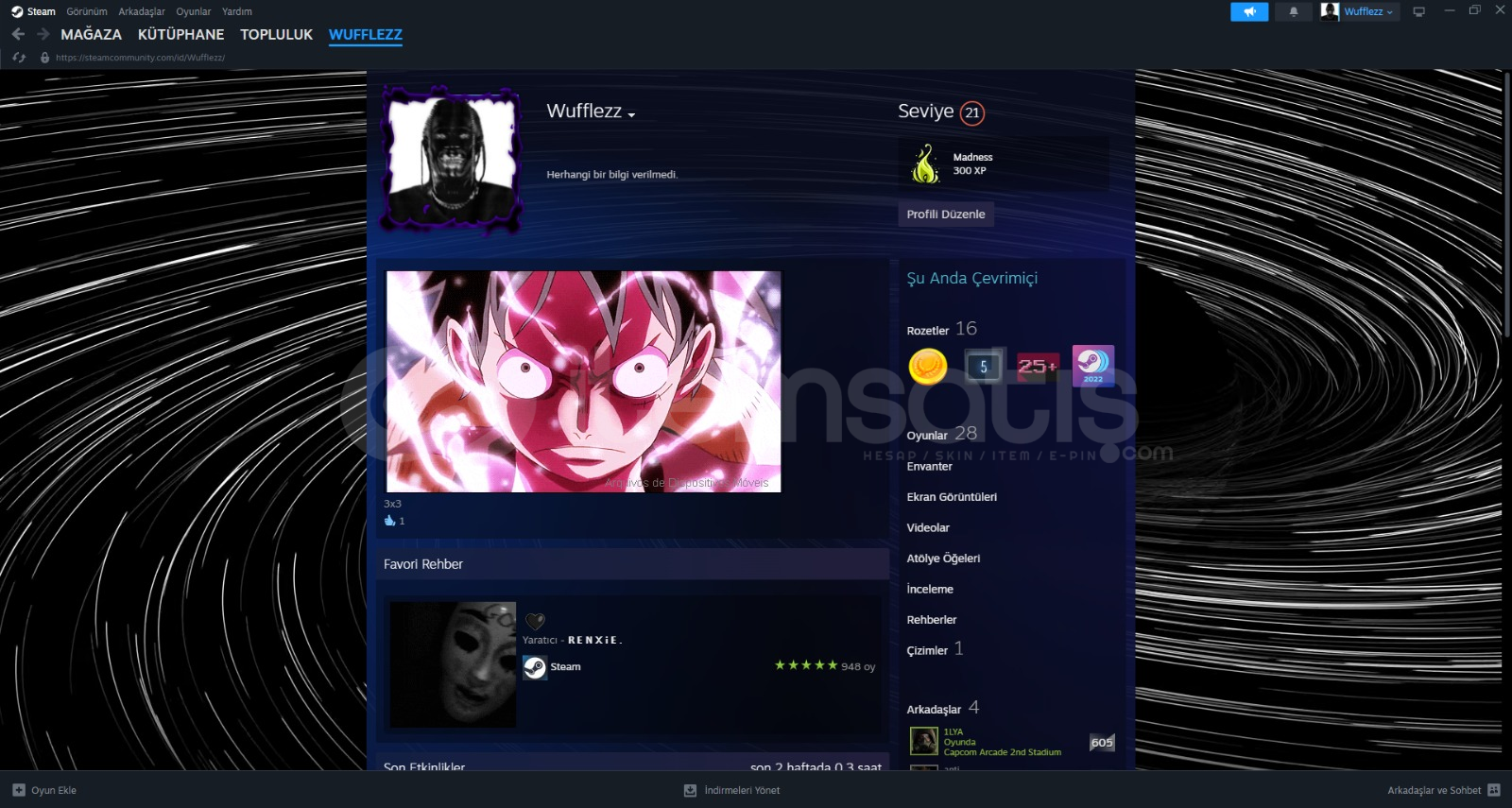This screenshot has width=1512, height=808.
Task: Open the notifications bell
Action: point(1293,11)
